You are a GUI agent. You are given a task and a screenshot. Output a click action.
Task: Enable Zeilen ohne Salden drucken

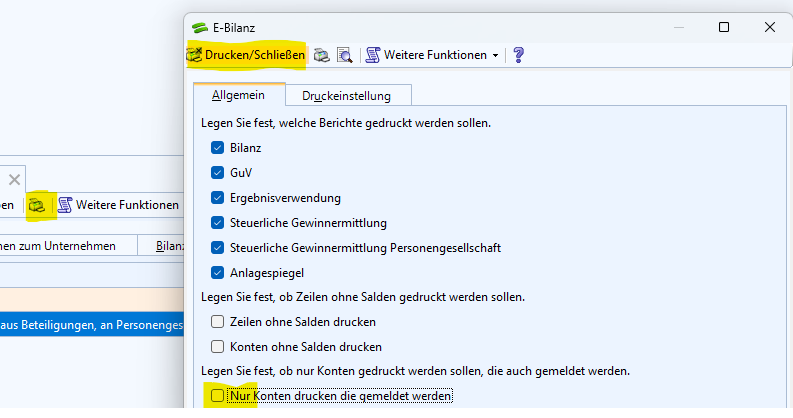pos(218,322)
